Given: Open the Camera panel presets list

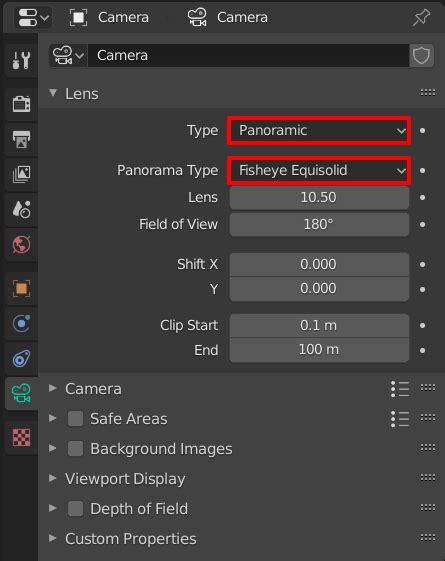Looking at the screenshot, I should [400, 389].
